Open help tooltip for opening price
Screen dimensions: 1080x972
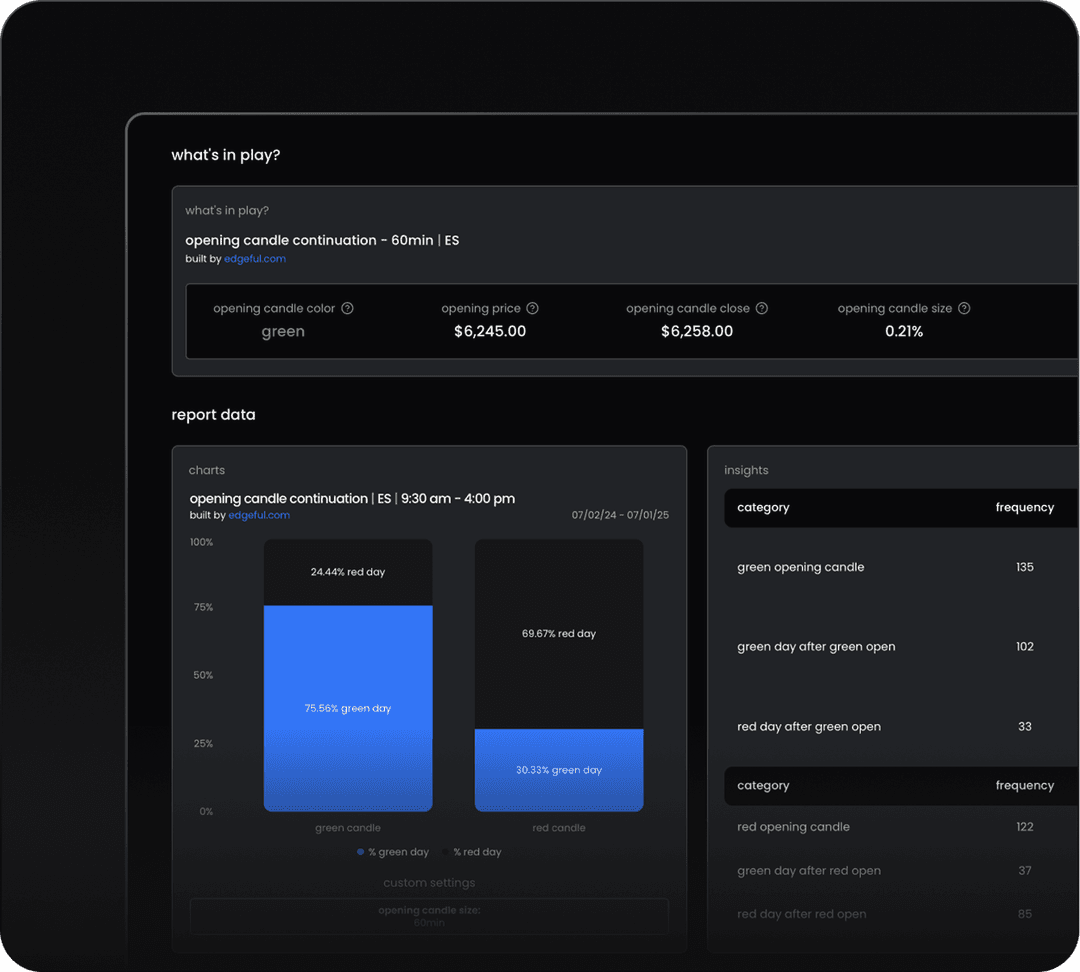[x=532, y=308]
